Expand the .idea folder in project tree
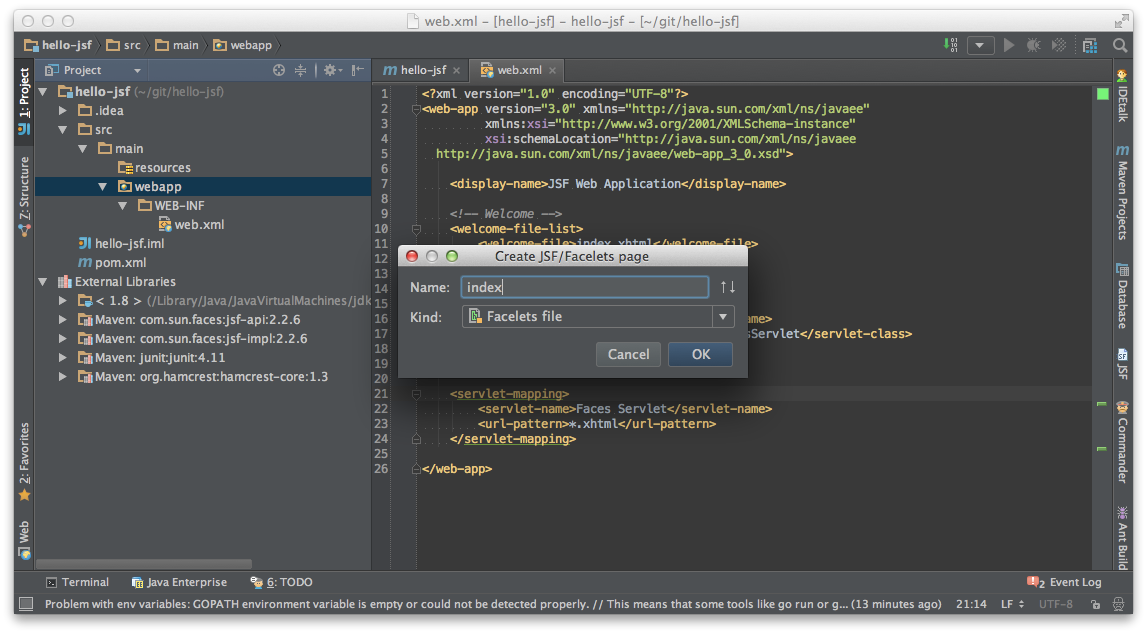The height and width of the screenshot is (634, 1147). coord(63,110)
